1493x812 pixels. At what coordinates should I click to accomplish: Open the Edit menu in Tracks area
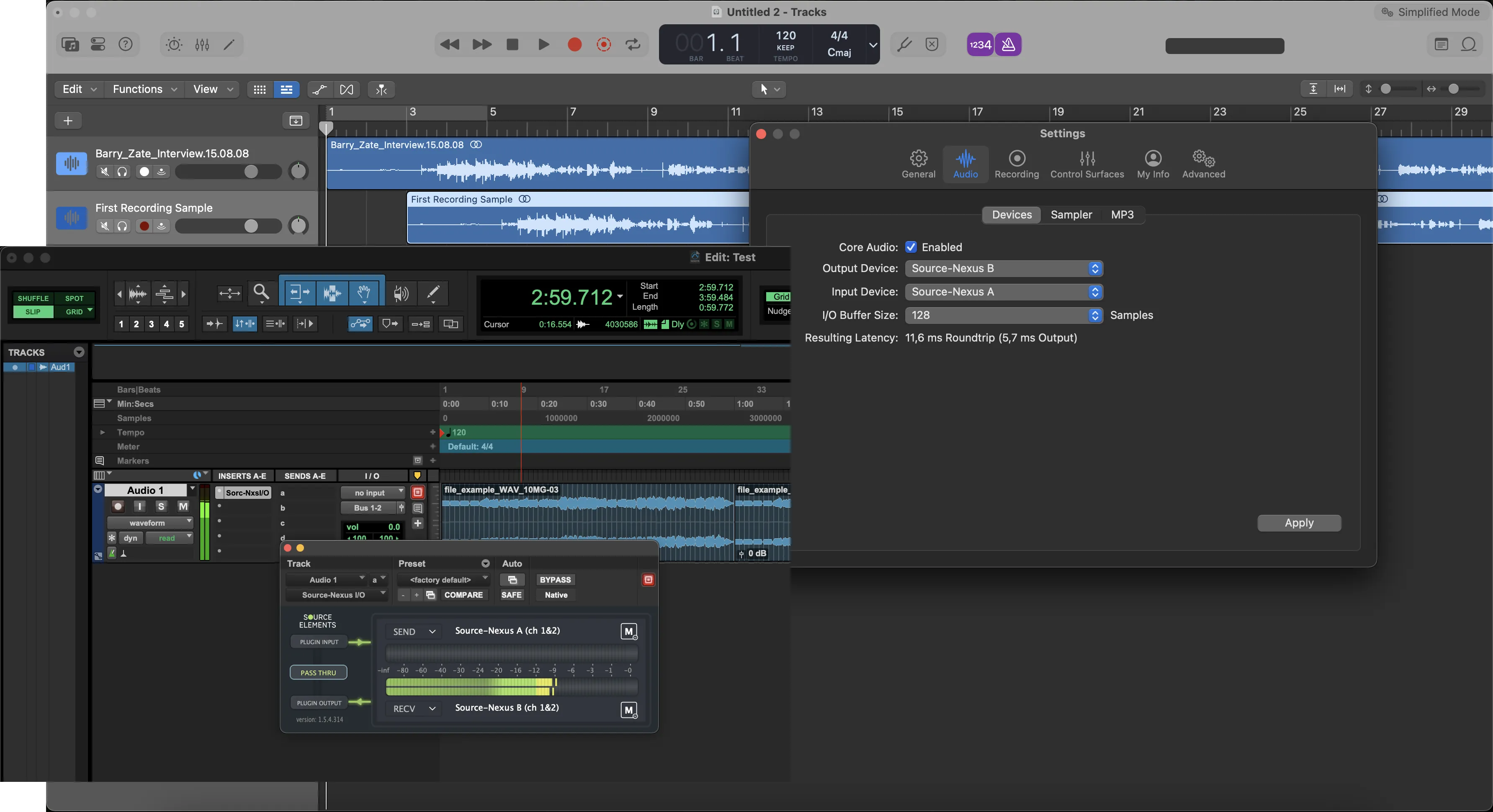80,89
